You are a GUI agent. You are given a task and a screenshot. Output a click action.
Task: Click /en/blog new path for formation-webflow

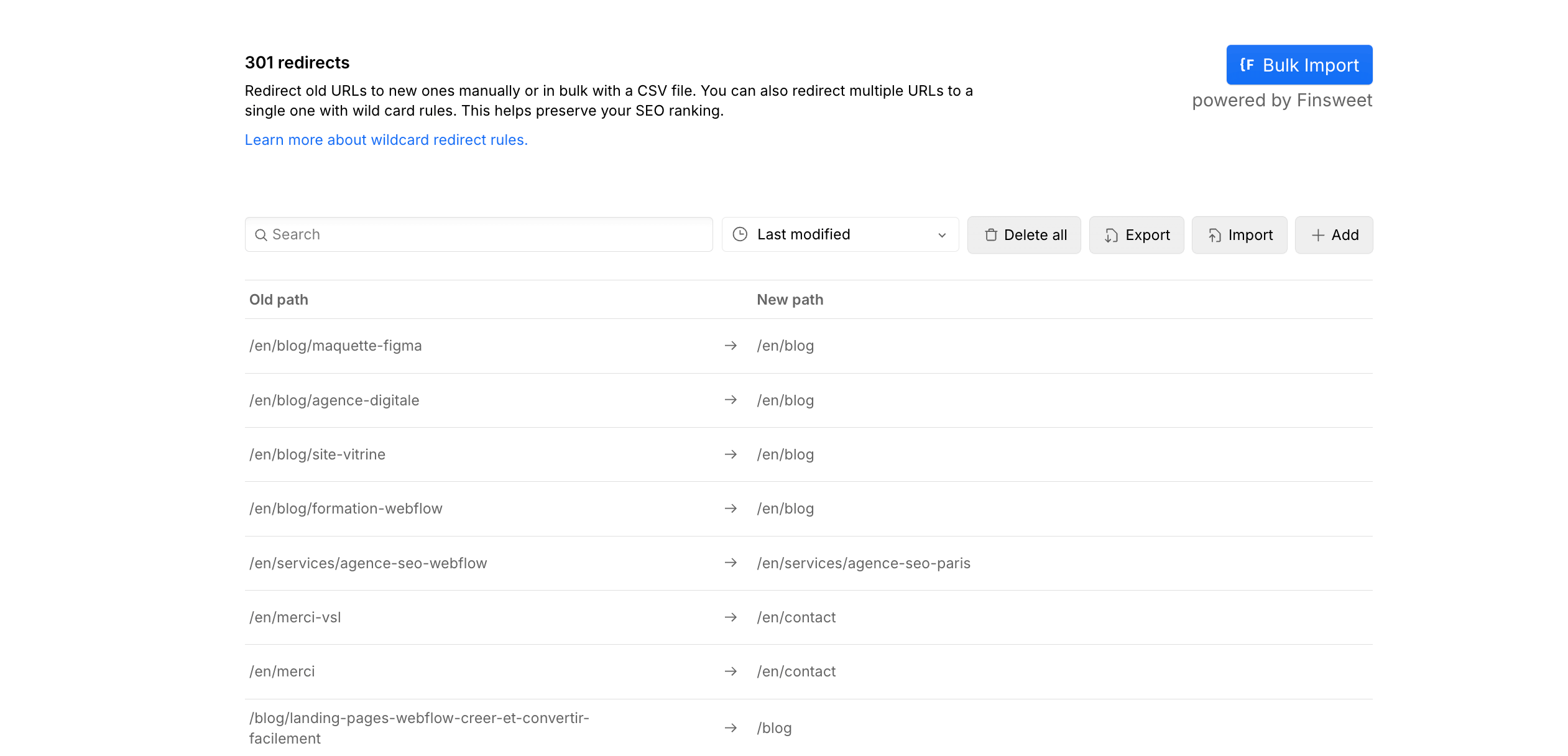pos(785,509)
